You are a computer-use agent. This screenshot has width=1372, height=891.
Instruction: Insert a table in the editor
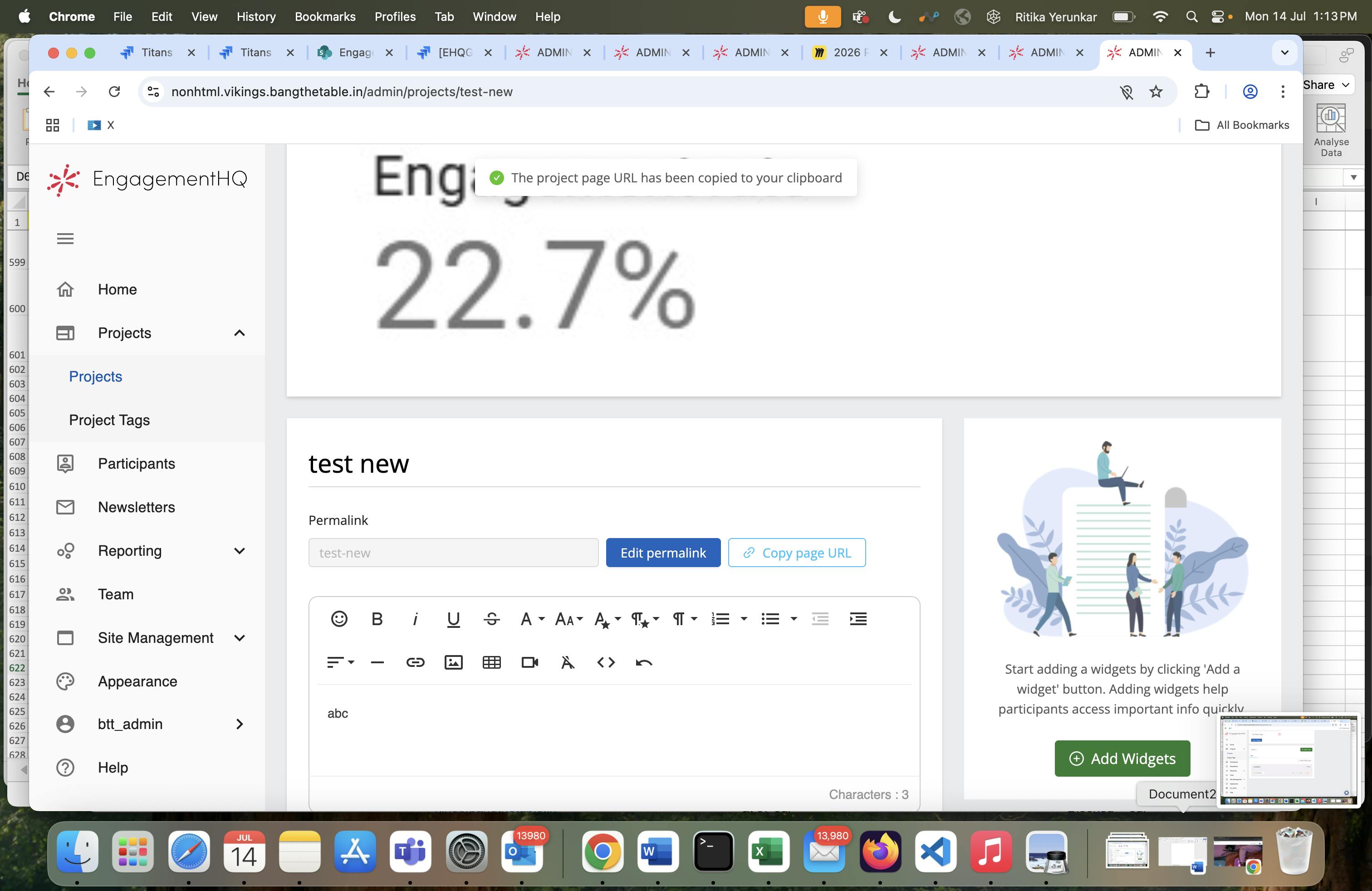click(x=491, y=662)
